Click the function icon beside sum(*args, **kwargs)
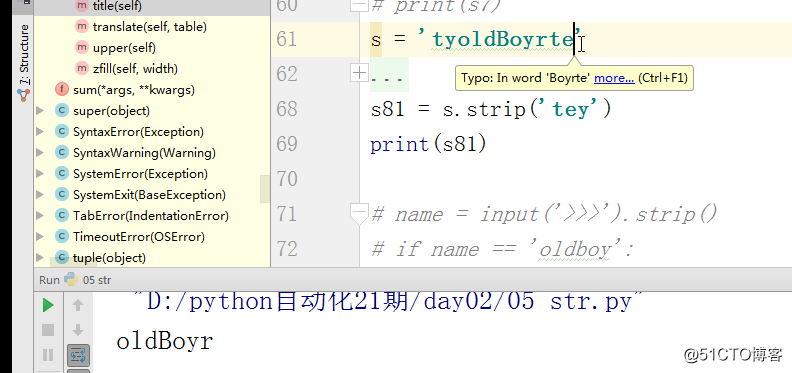This screenshot has height=373, width=792. [x=62, y=90]
